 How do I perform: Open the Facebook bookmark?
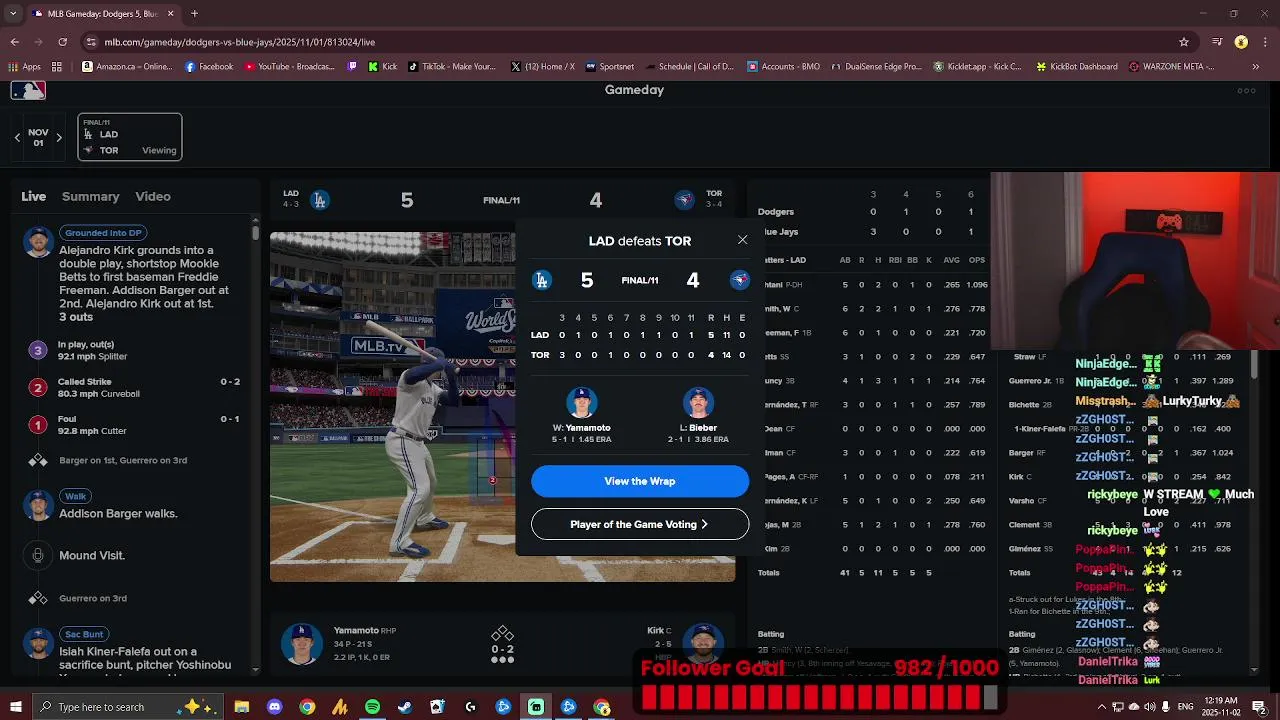(209, 67)
